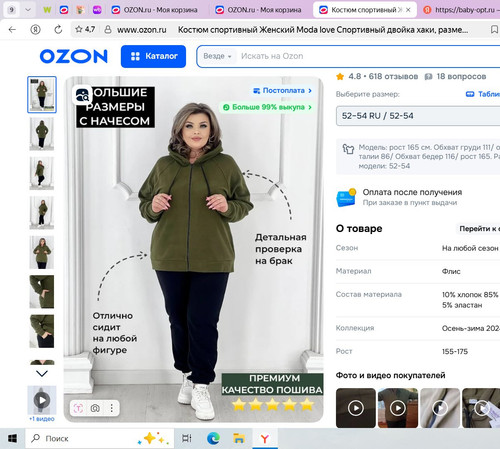Click the Перейти к описанию button
Screen dimensions: 500x449
click(478, 229)
